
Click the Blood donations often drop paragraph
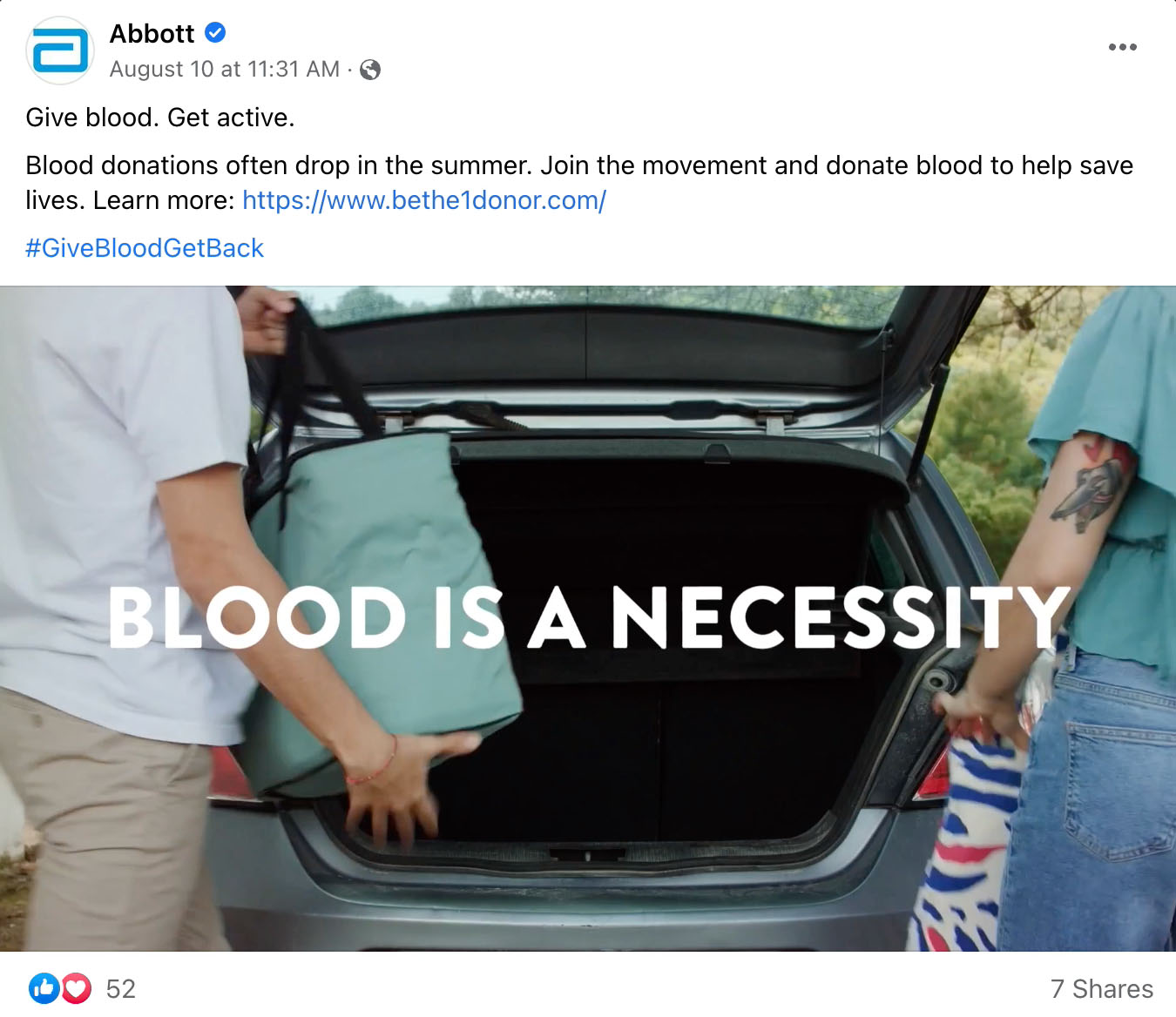(x=579, y=183)
